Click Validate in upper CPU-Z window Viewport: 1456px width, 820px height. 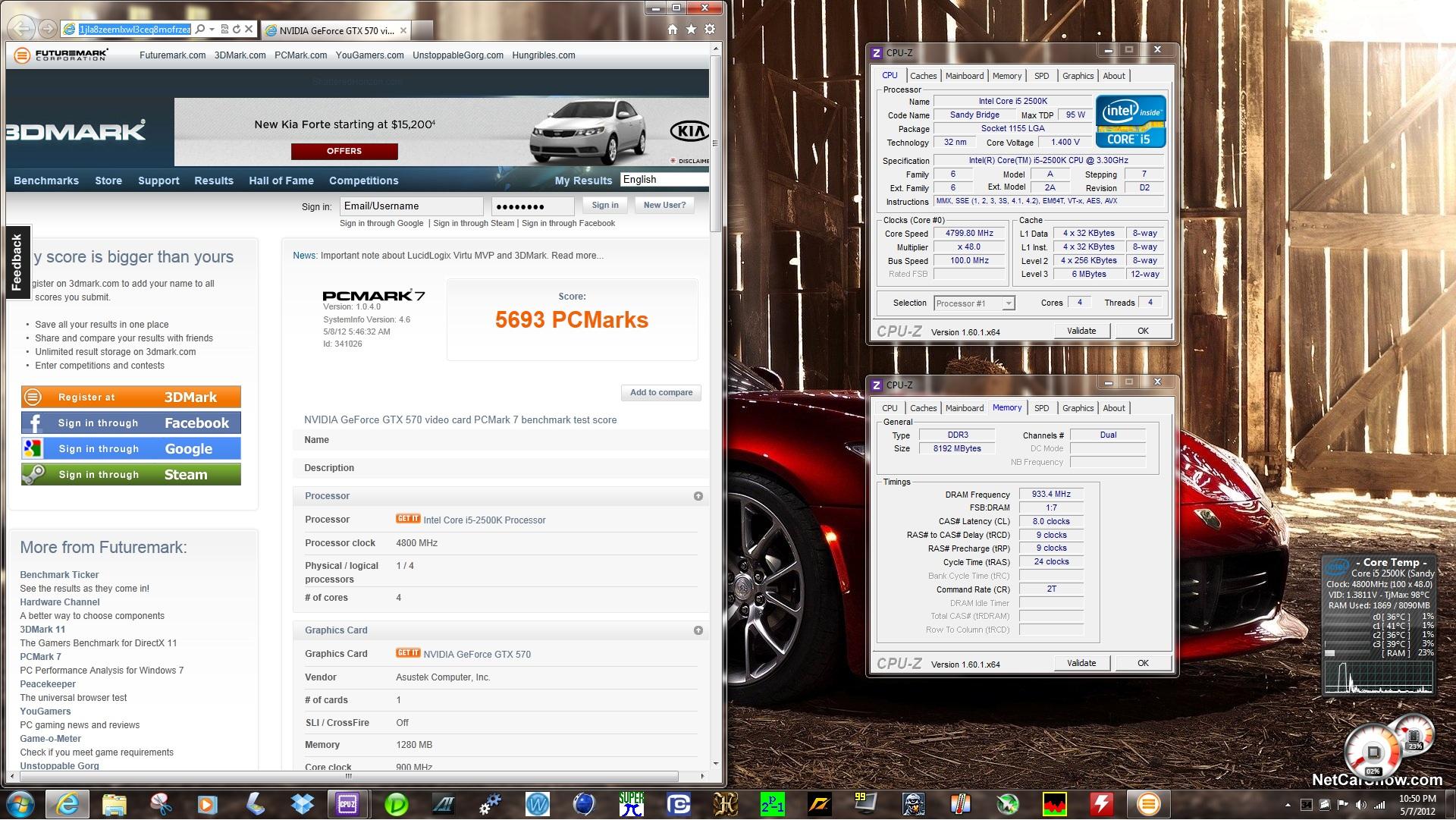click(1081, 331)
